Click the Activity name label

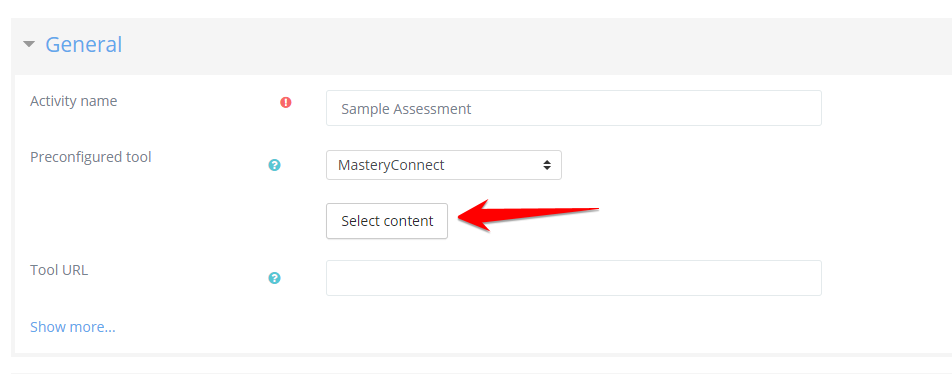click(73, 101)
